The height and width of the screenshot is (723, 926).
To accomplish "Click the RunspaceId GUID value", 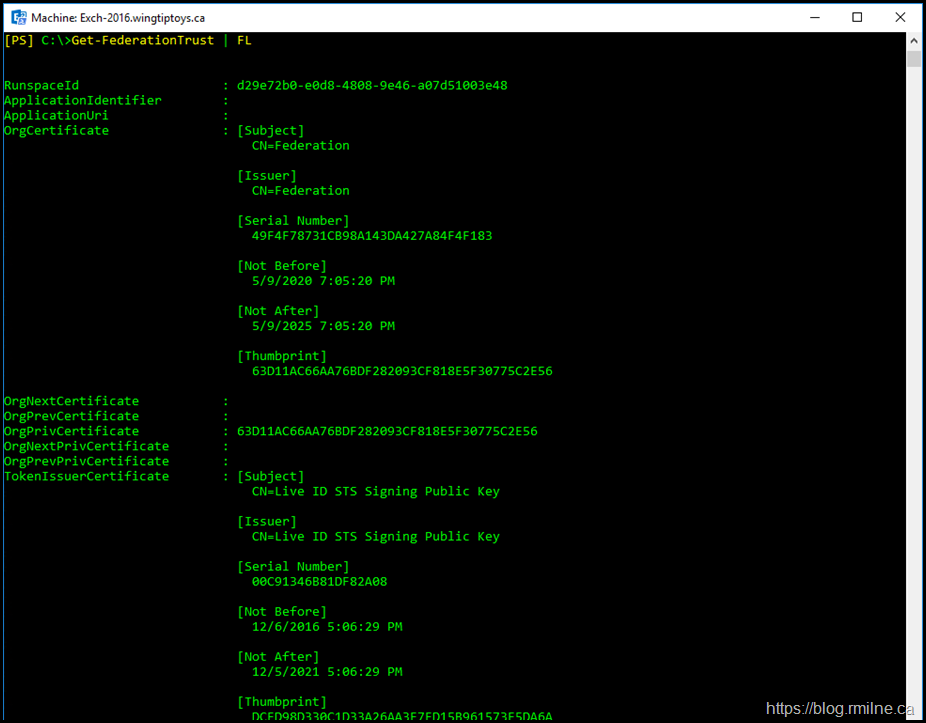I will click(372, 85).
